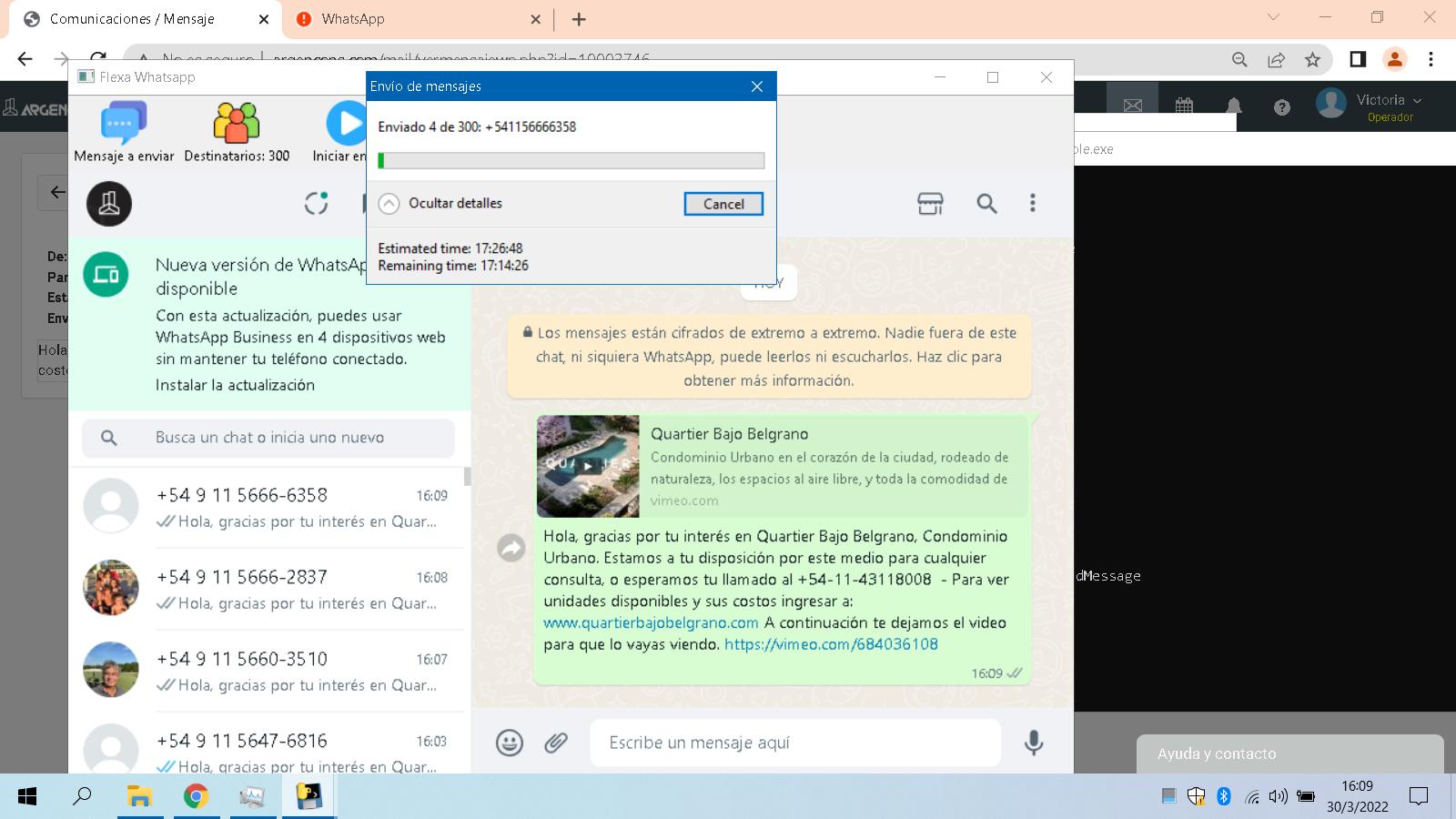Switch to Comunicaciones / Mensaje tab
Viewport: 1456px width, 819px height.
coord(146,19)
